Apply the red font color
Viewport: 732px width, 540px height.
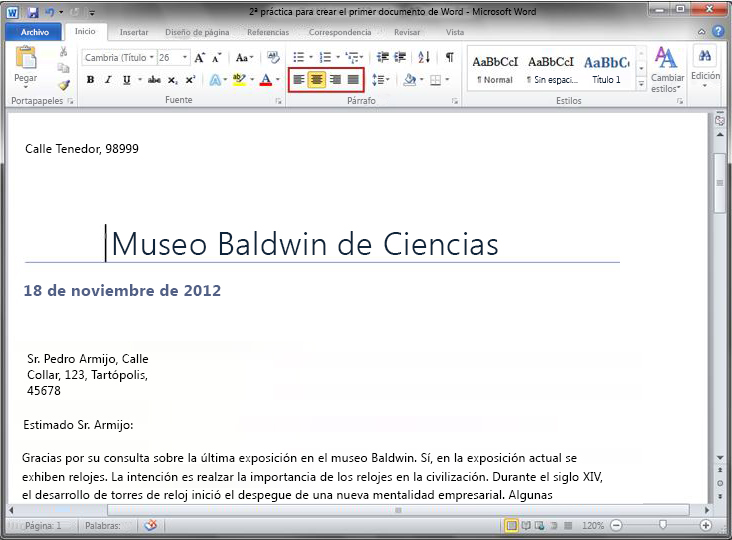[x=266, y=80]
